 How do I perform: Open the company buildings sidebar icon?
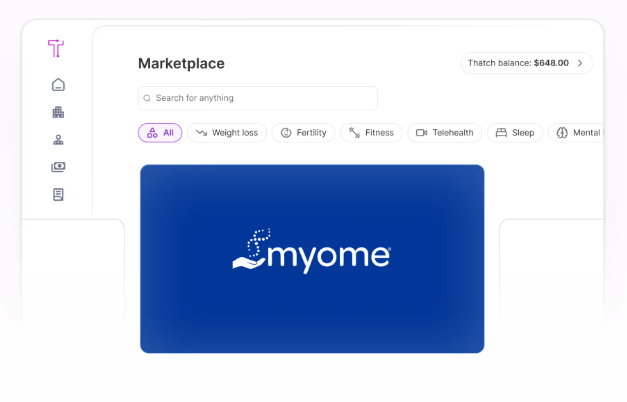pyautogui.click(x=58, y=112)
